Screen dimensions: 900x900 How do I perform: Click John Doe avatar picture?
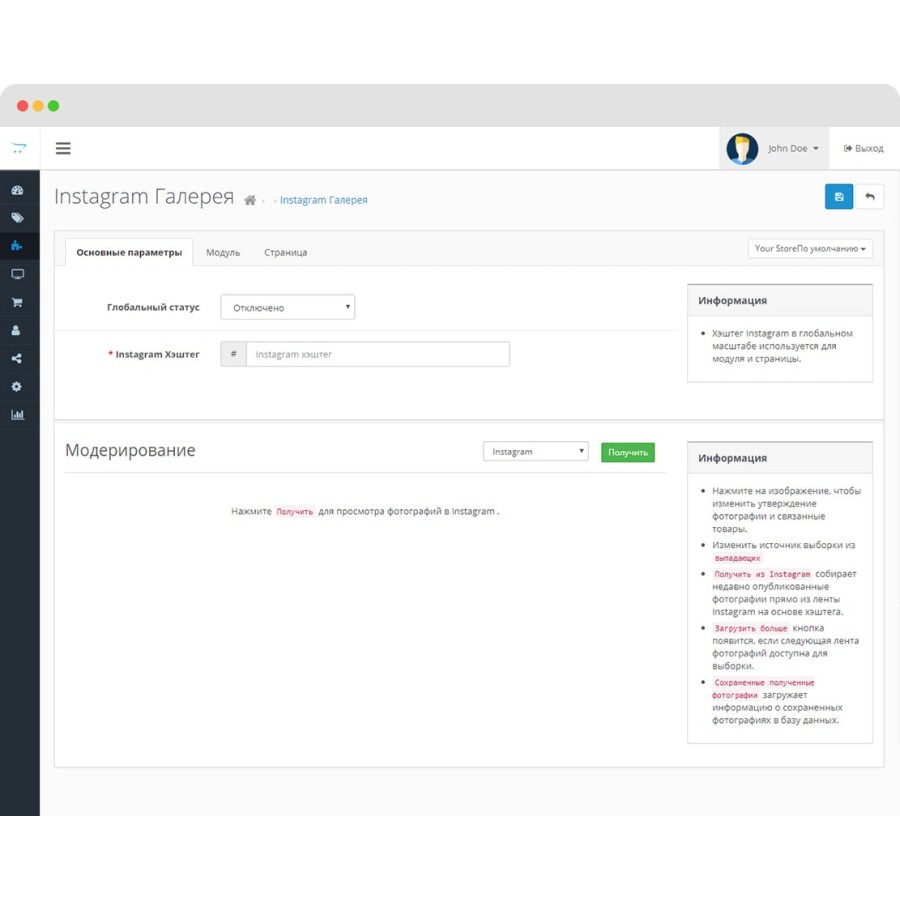point(742,149)
